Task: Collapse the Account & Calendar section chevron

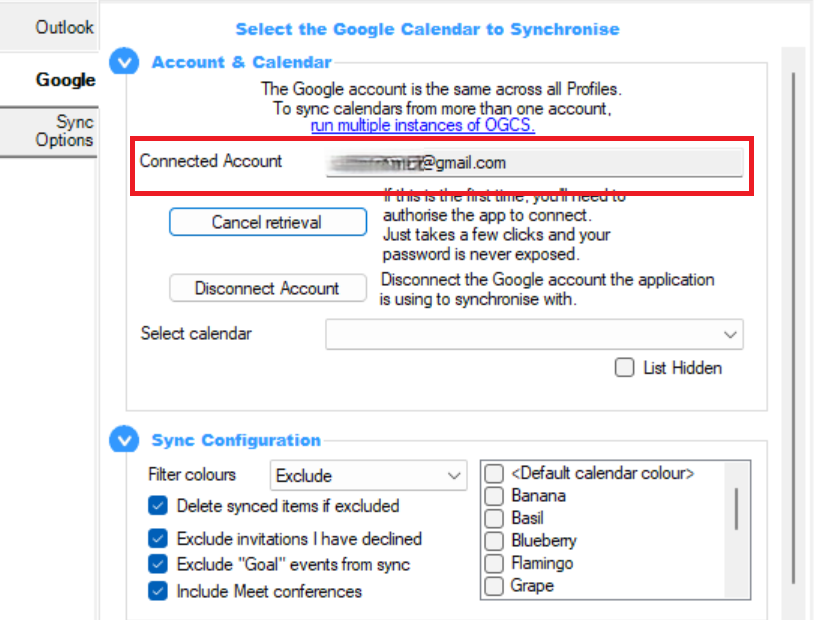Action: click(x=124, y=62)
